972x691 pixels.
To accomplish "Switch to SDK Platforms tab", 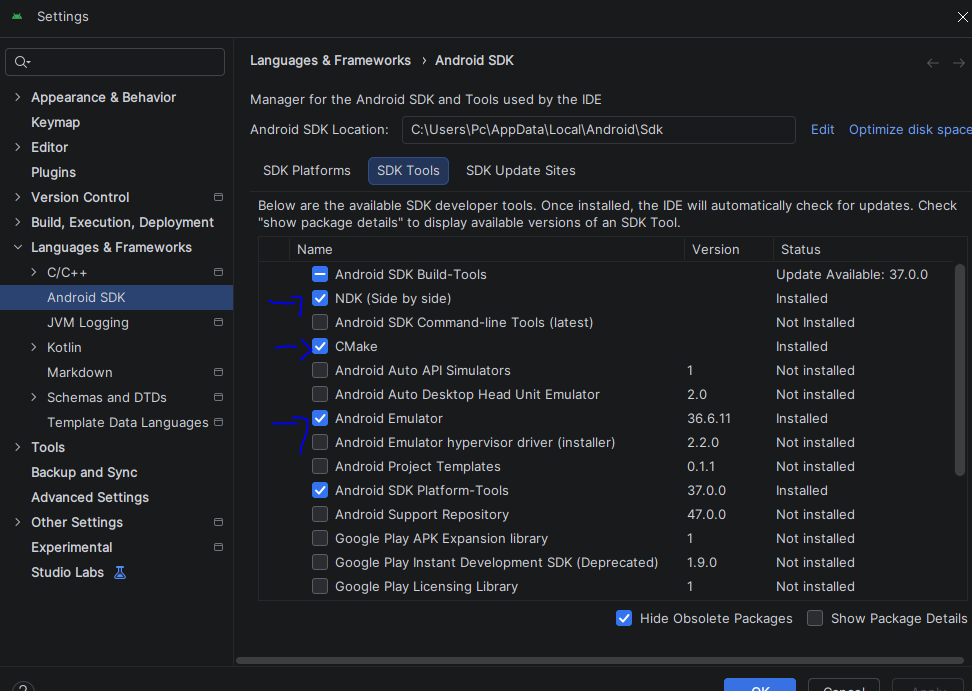I will click(x=307, y=171).
